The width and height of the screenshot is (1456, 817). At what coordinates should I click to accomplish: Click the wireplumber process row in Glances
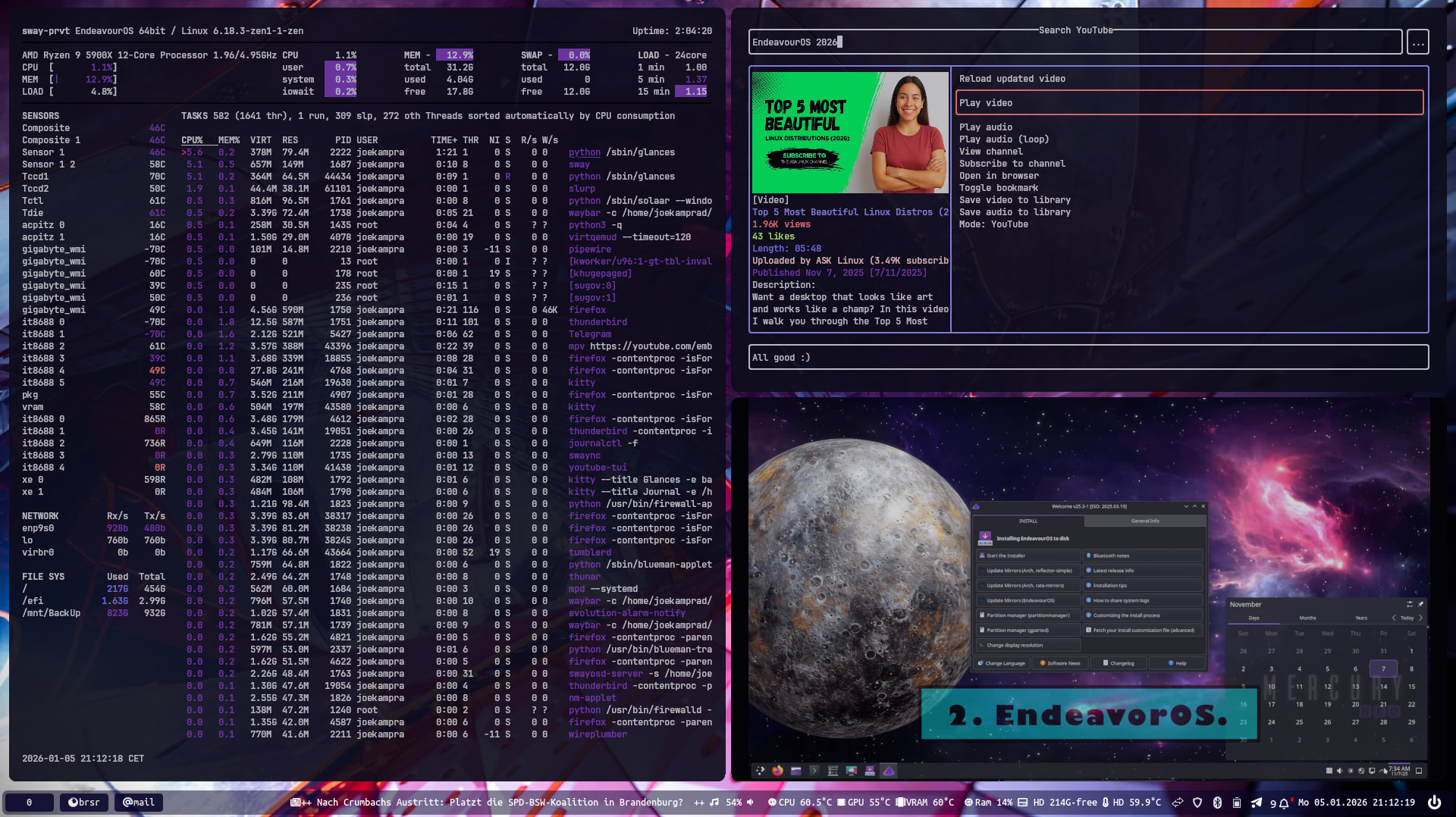[447, 734]
